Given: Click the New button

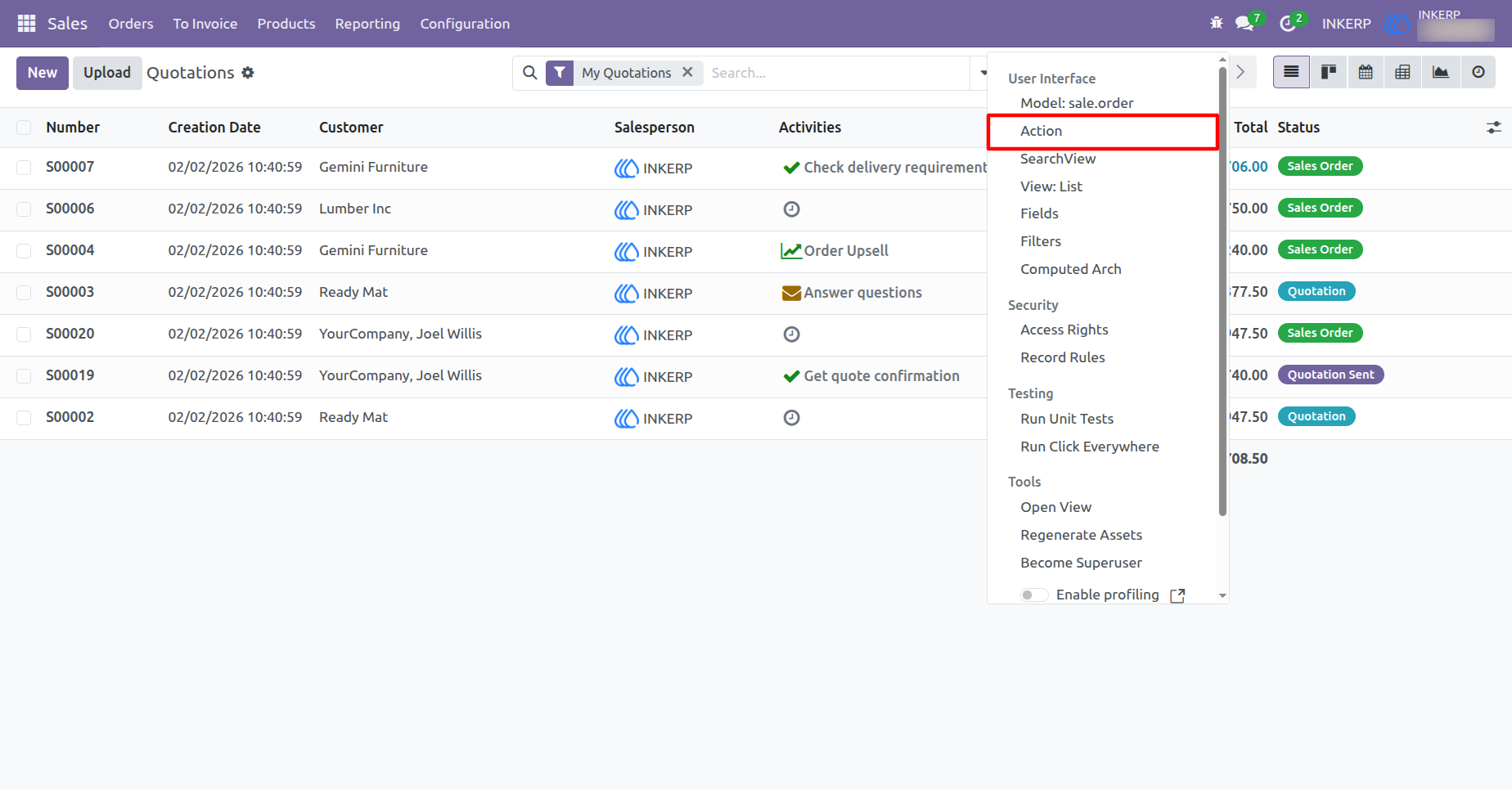Looking at the screenshot, I should coord(43,73).
